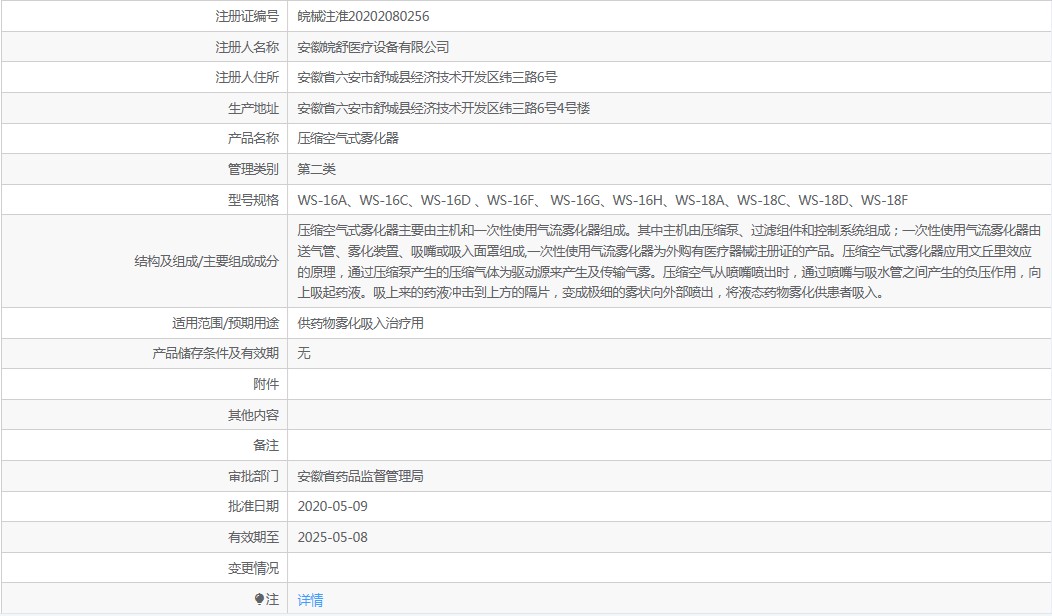Select approving authority 安徽省药品监督管理局
This screenshot has height=616, width=1052.
click(360, 476)
